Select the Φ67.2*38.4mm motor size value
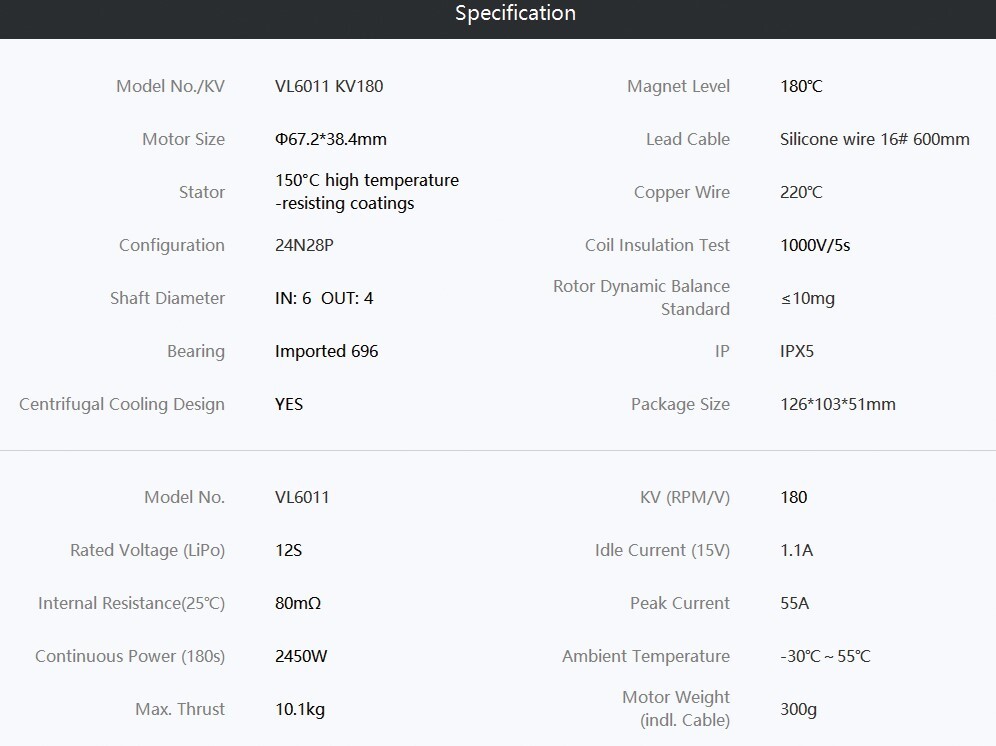996x746 pixels. pyautogui.click(x=331, y=139)
